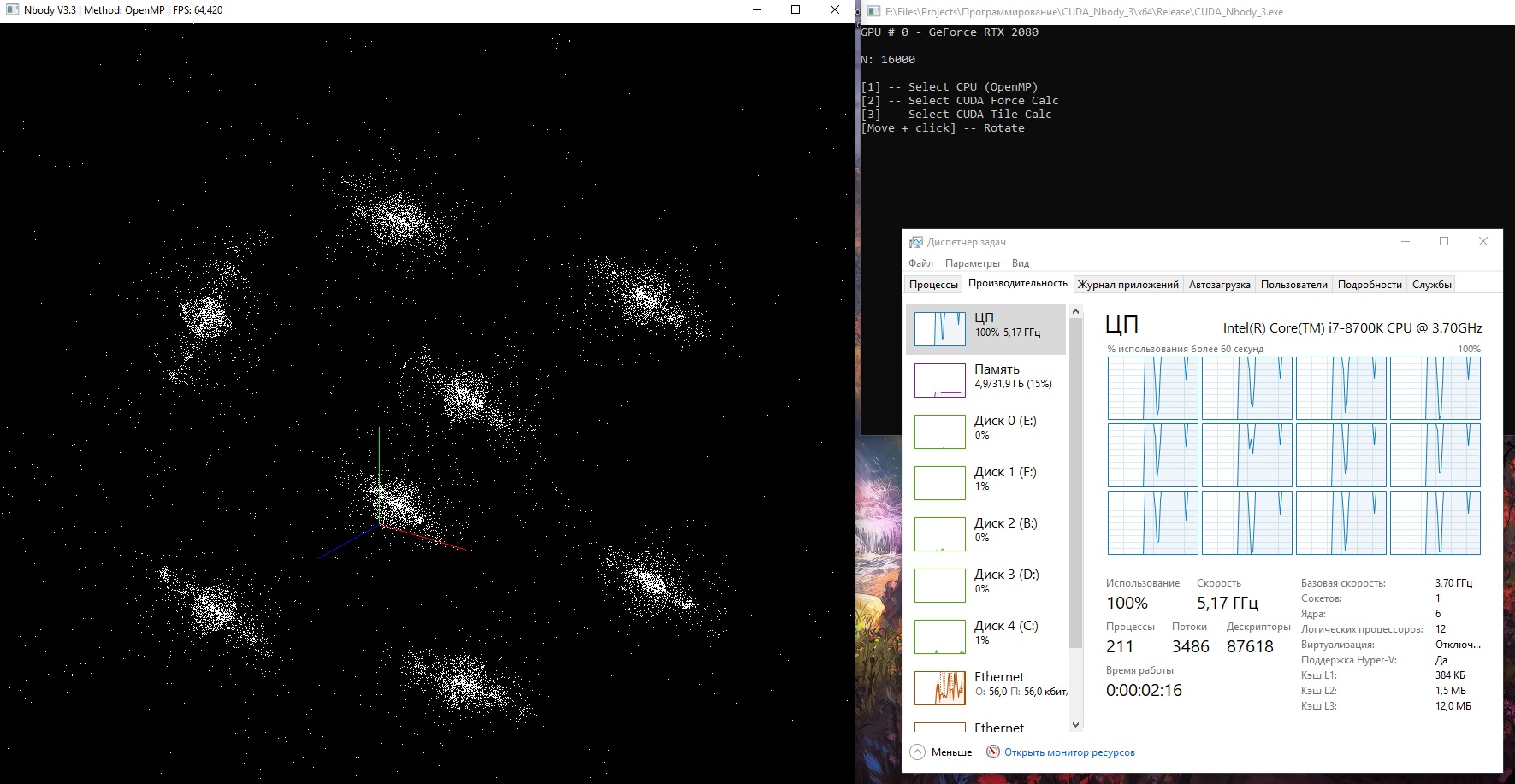Switch to the Журнал приложений tab
1515x784 pixels.
[x=1127, y=285]
